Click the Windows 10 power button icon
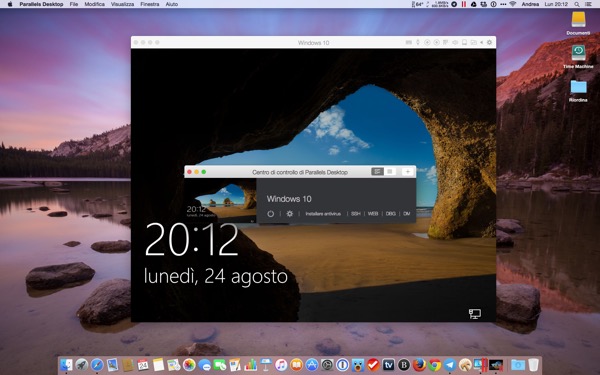The height and width of the screenshot is (375, 600). (271, 214)
